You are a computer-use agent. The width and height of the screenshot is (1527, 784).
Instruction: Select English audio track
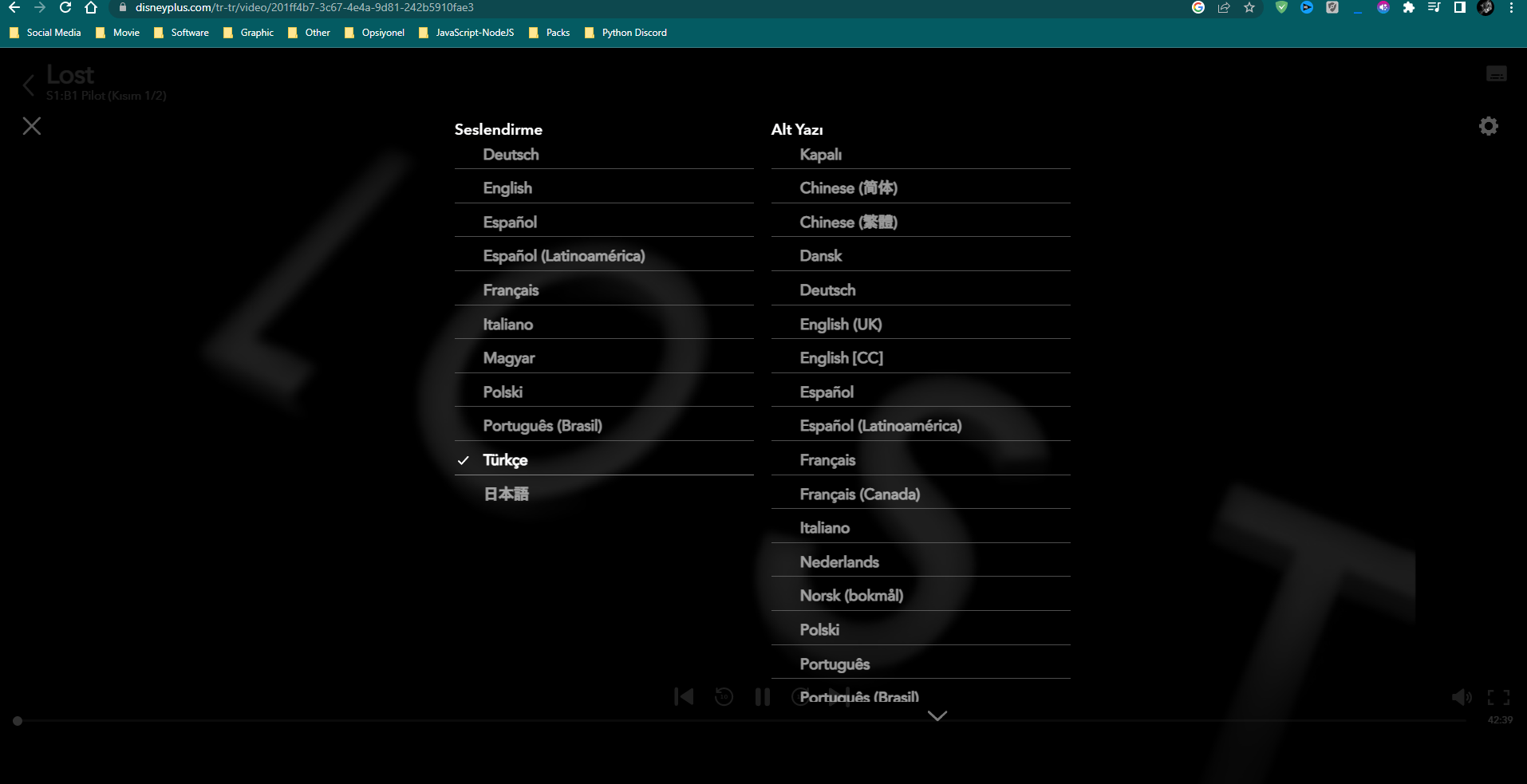tap(604, 188)
